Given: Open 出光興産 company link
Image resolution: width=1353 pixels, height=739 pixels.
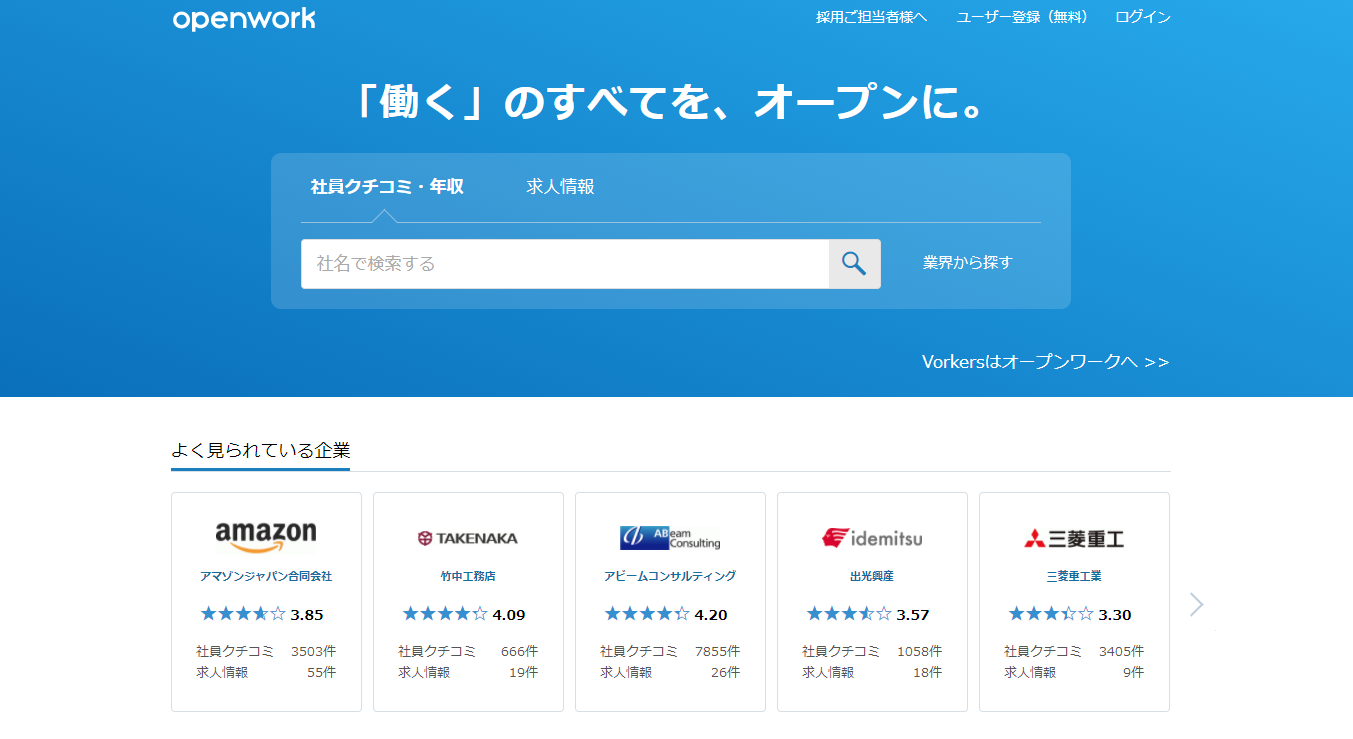Looking at the screenshot, I should [872, 576].
